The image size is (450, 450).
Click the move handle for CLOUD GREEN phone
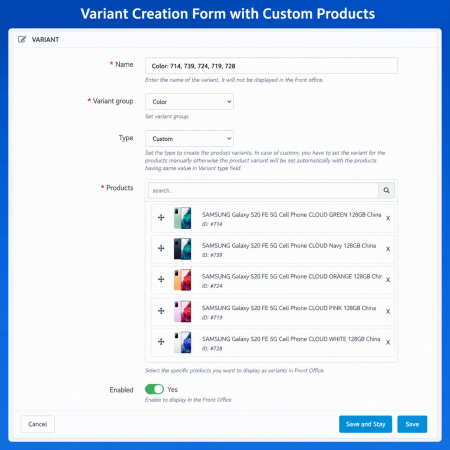161,218
